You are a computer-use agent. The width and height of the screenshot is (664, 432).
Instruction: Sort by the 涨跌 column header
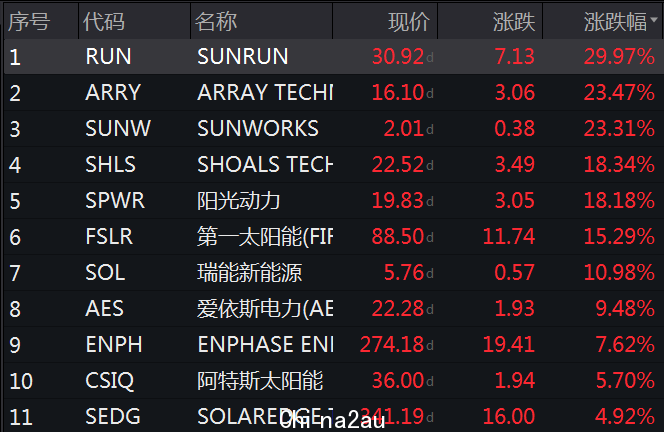(x=514, y=22)
